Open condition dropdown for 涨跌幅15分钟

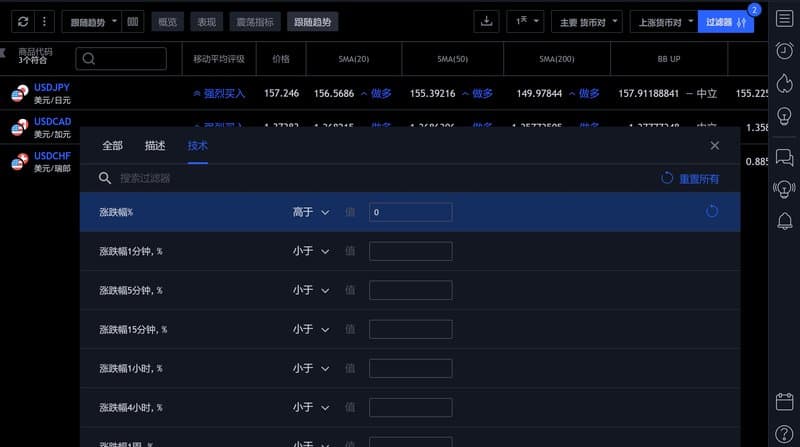coord(311,329)
